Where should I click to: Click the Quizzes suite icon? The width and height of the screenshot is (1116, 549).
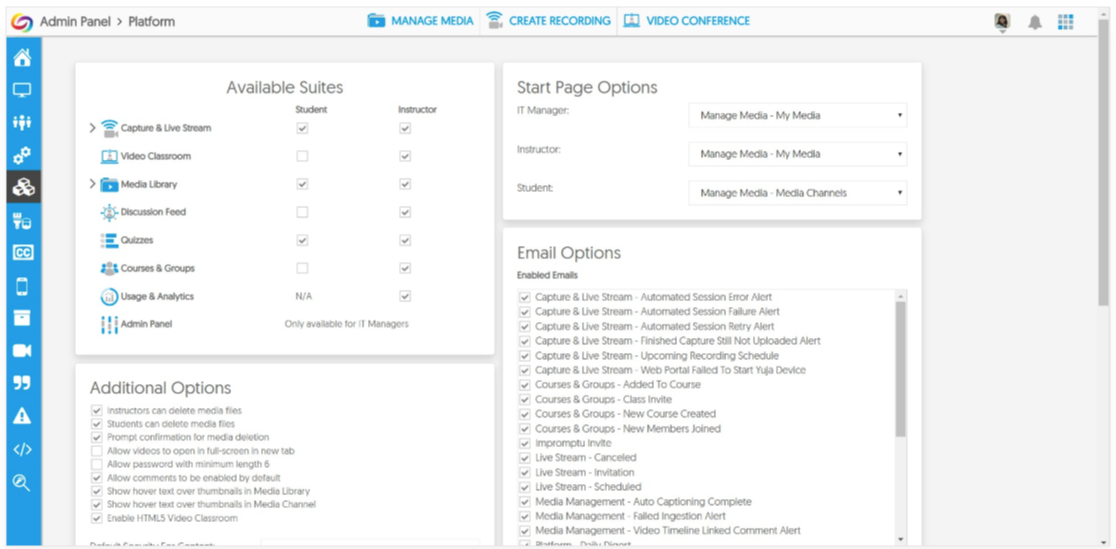click(110, 241)
